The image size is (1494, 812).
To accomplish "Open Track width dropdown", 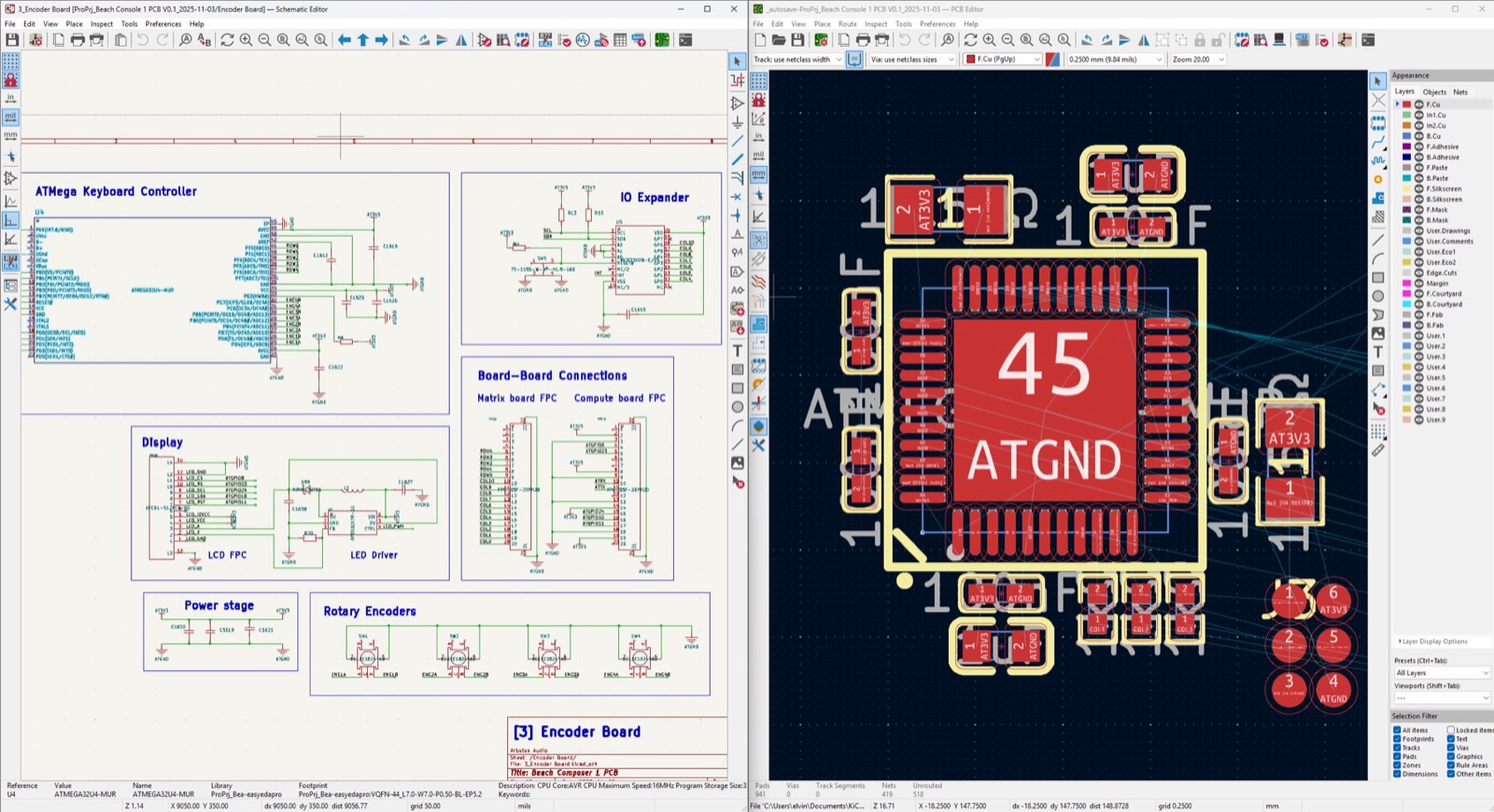I will pyautogui.click(x=796, y=59).
